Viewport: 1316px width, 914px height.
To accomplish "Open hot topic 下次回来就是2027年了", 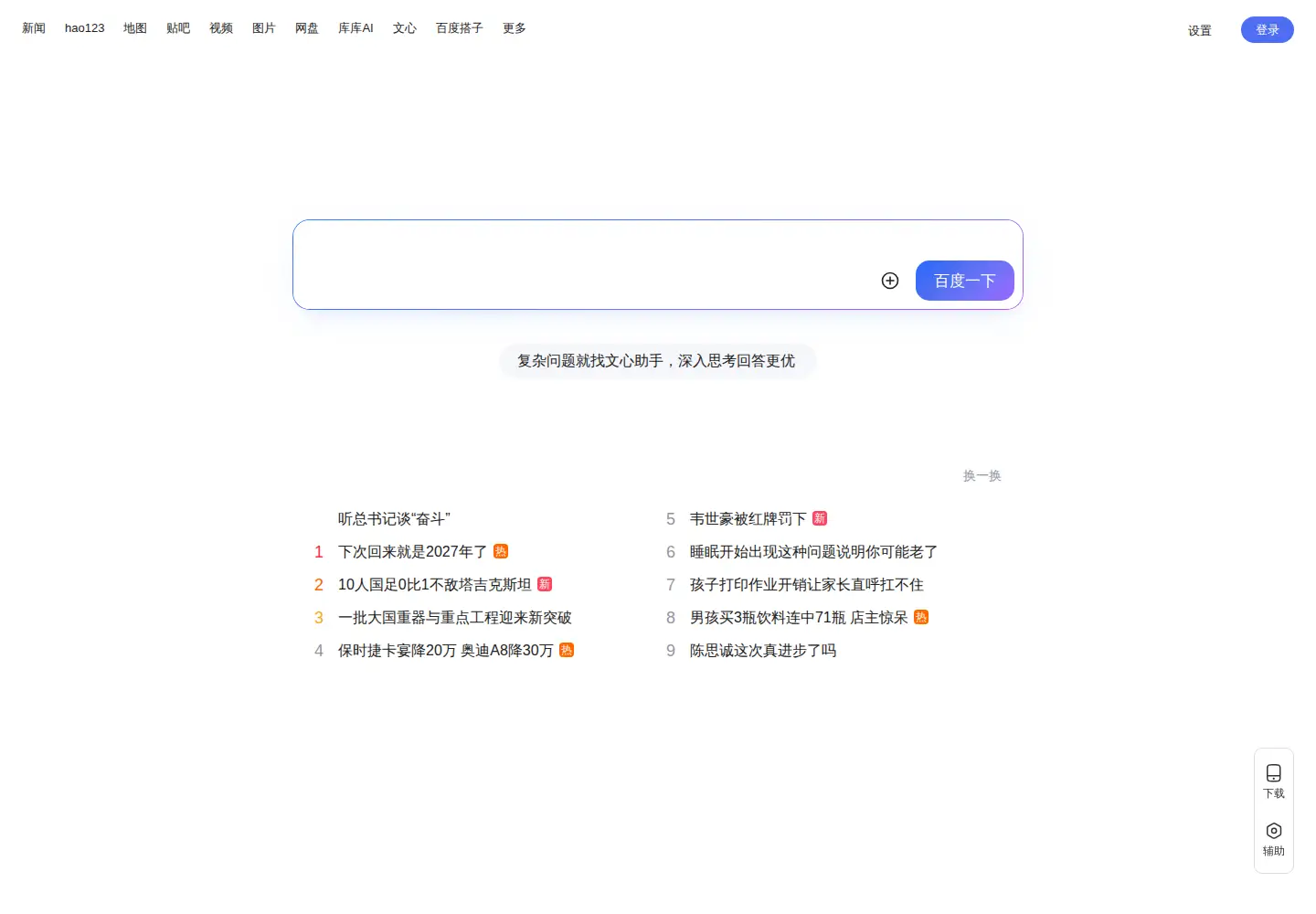I will (x=412, y=551).
